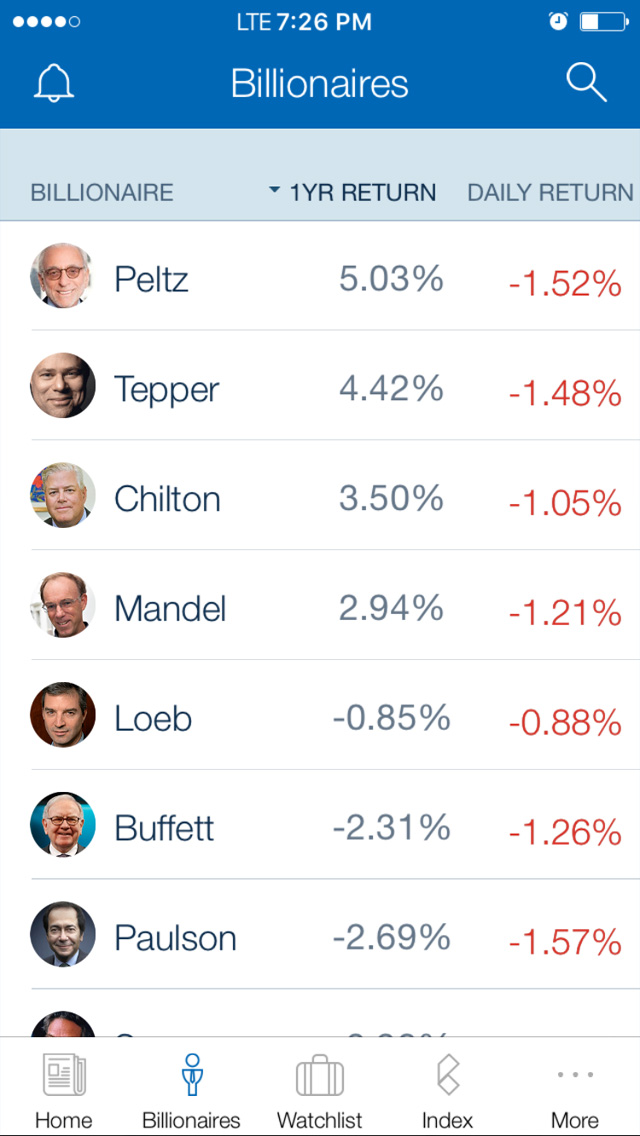The image size is (640, 1136).
Task: Open the More ellipsis menu
Action: pyautogui.click(x=575, y=1076)
